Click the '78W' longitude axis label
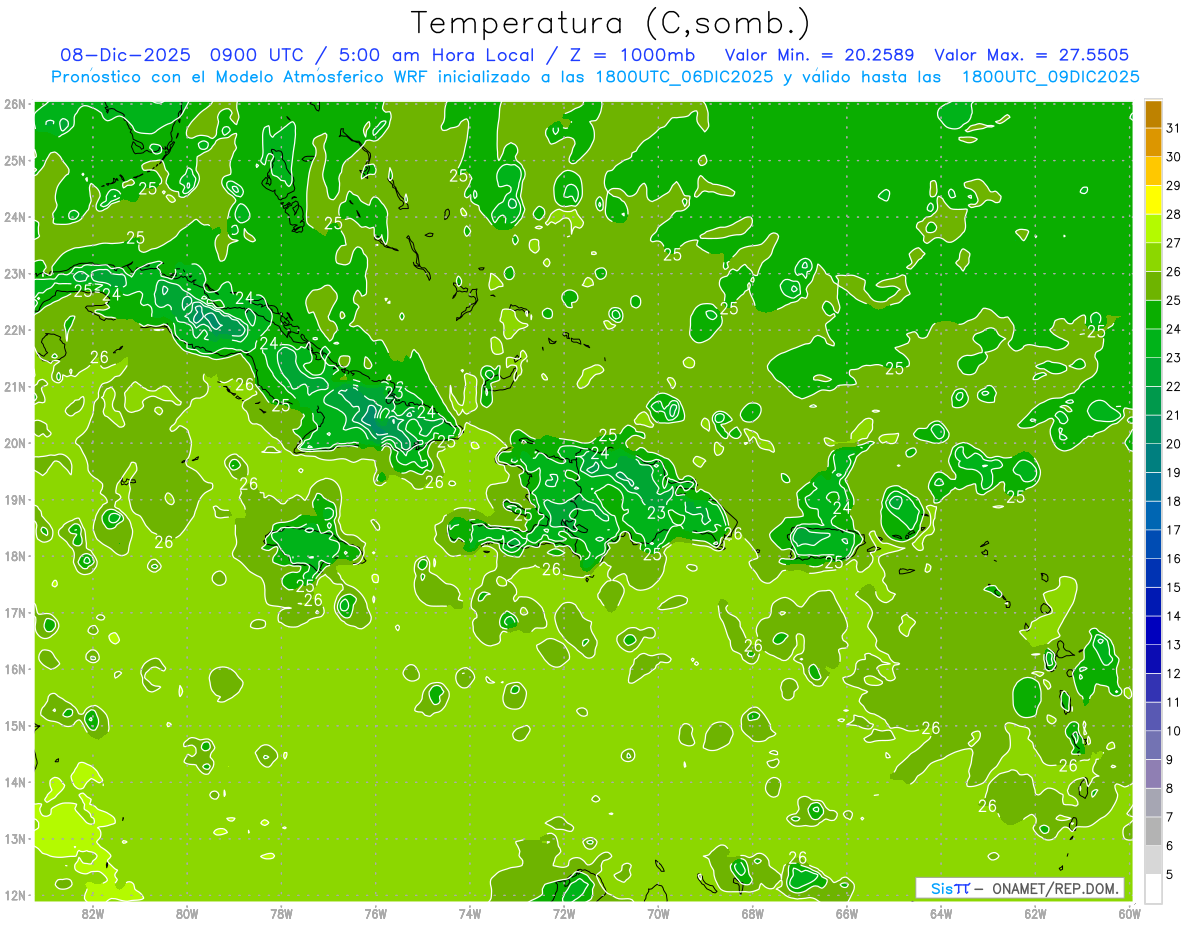Viewport: 1200px width, 927px height. tap(281, 913)
